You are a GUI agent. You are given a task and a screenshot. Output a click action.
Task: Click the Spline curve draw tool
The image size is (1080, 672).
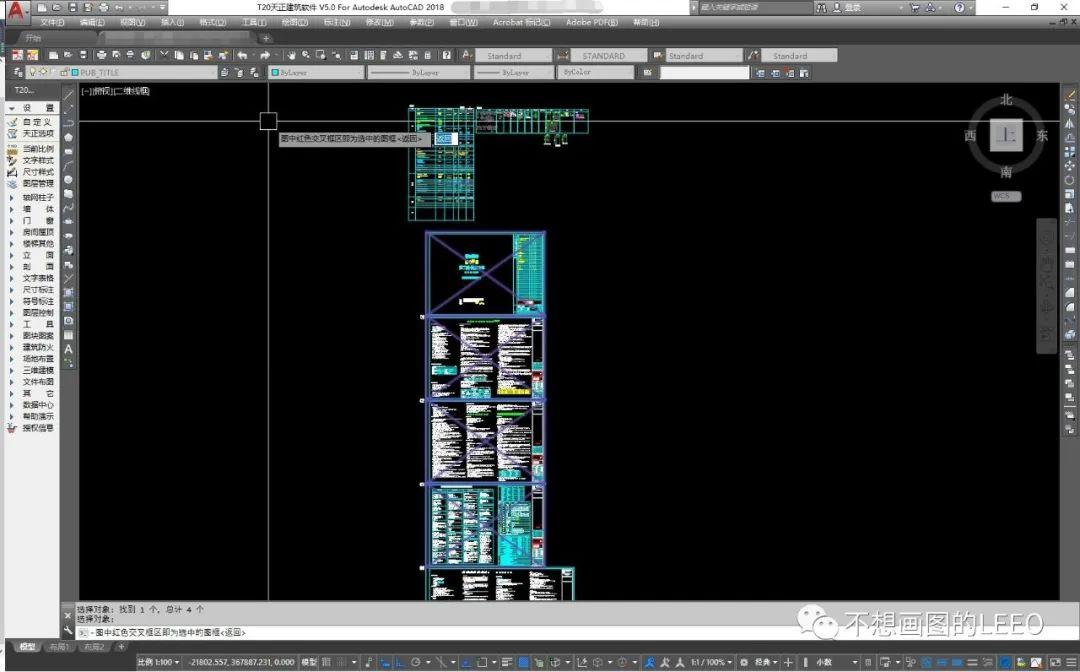[x=68, y=208]
